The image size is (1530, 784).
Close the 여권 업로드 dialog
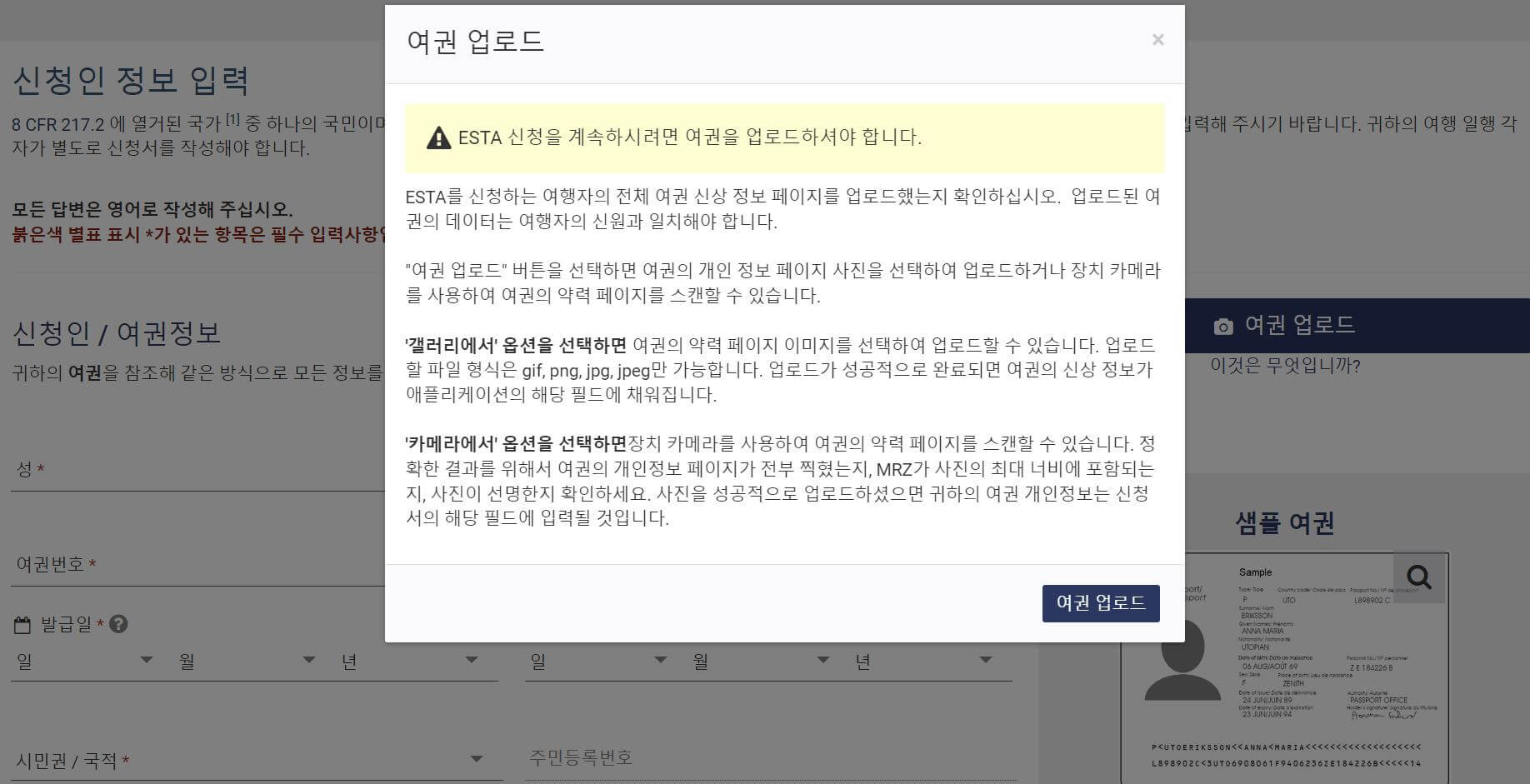1158,38
